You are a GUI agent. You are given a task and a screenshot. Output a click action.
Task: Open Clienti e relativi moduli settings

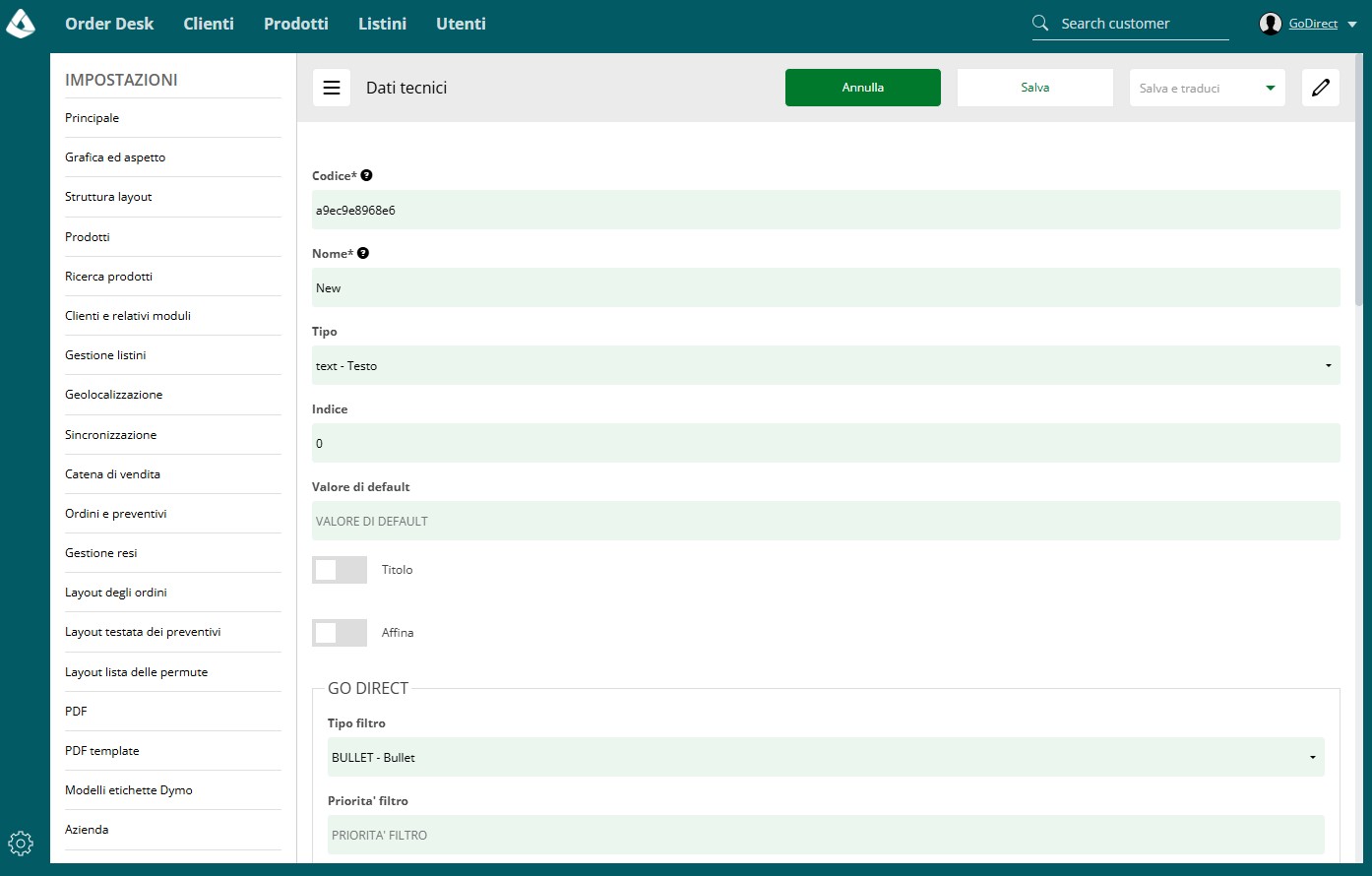coord(173,316)
